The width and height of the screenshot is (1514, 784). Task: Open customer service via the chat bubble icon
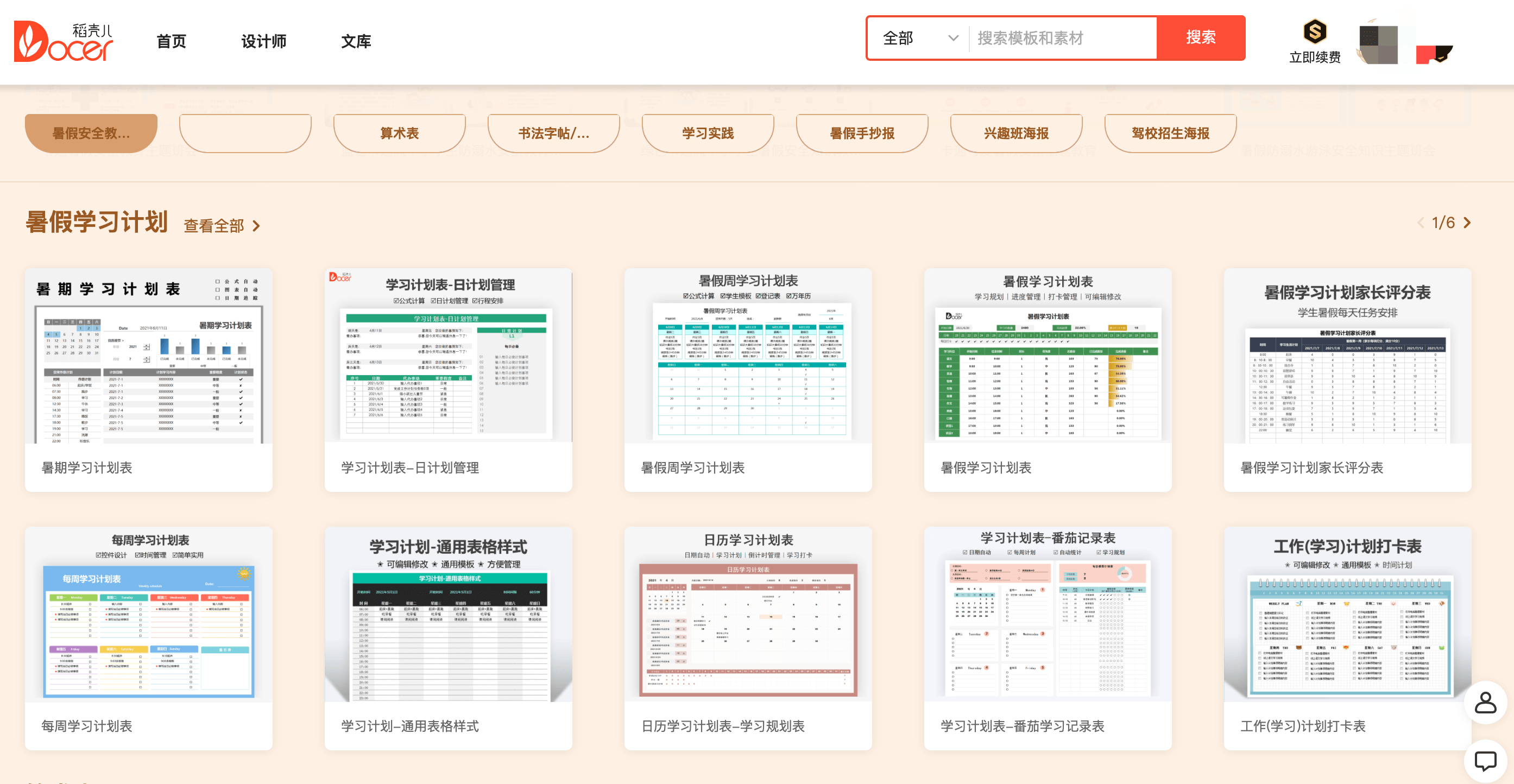[x=1486, y=761]
